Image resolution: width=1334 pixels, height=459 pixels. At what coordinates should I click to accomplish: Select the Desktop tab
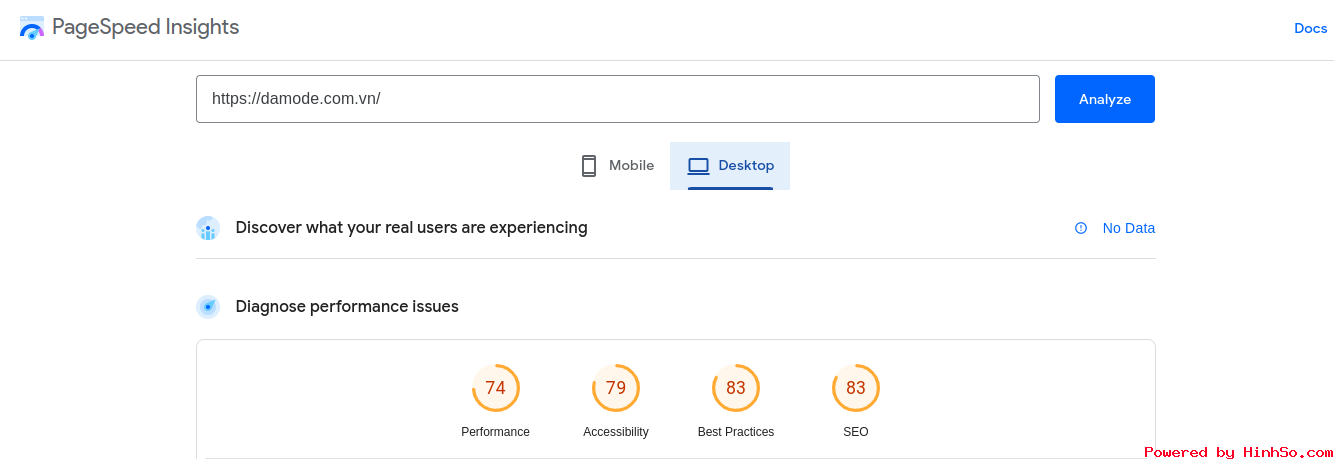coord(730,166)
